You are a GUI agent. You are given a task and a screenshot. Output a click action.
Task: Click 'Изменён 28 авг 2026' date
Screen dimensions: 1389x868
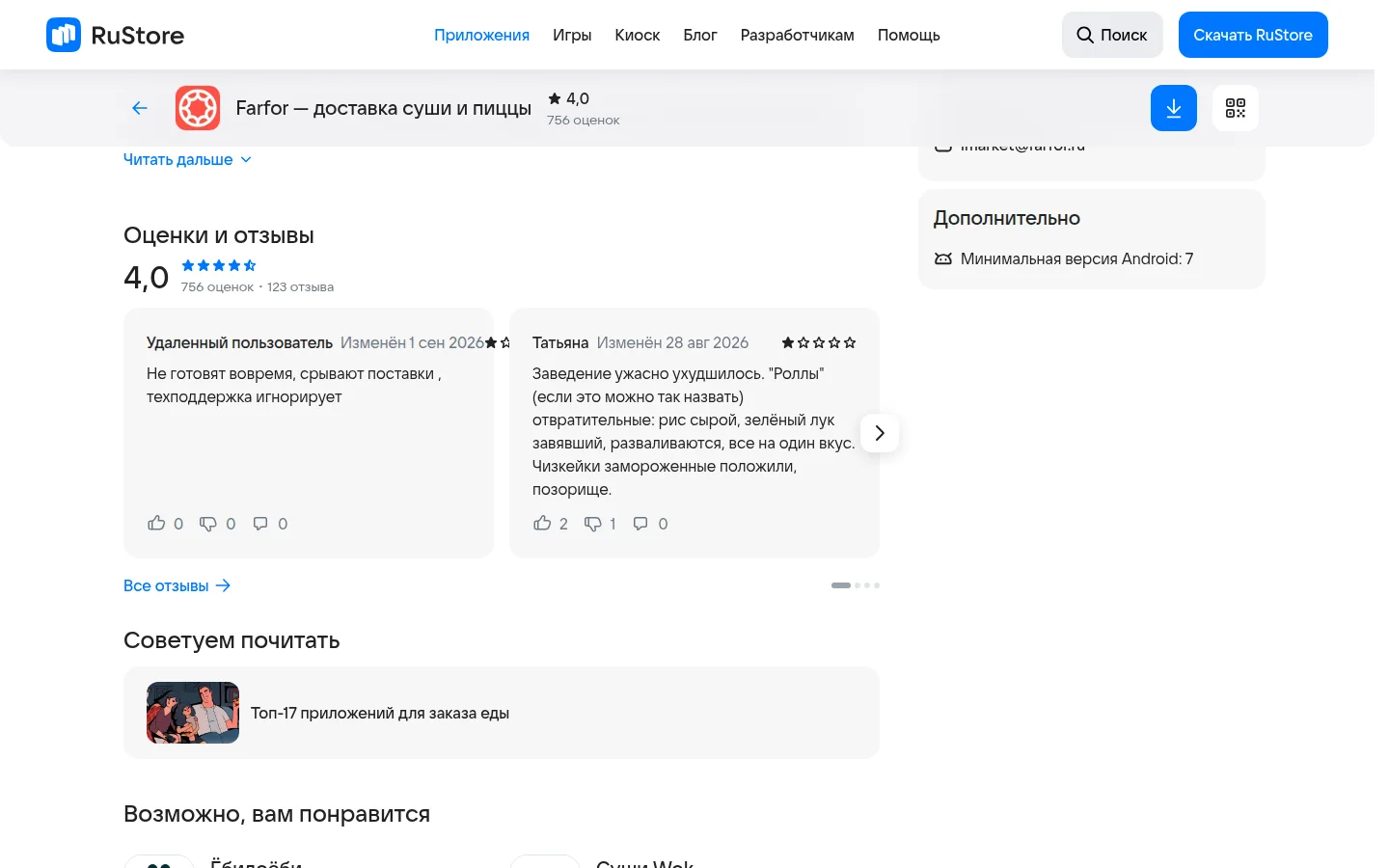(672, 342)
